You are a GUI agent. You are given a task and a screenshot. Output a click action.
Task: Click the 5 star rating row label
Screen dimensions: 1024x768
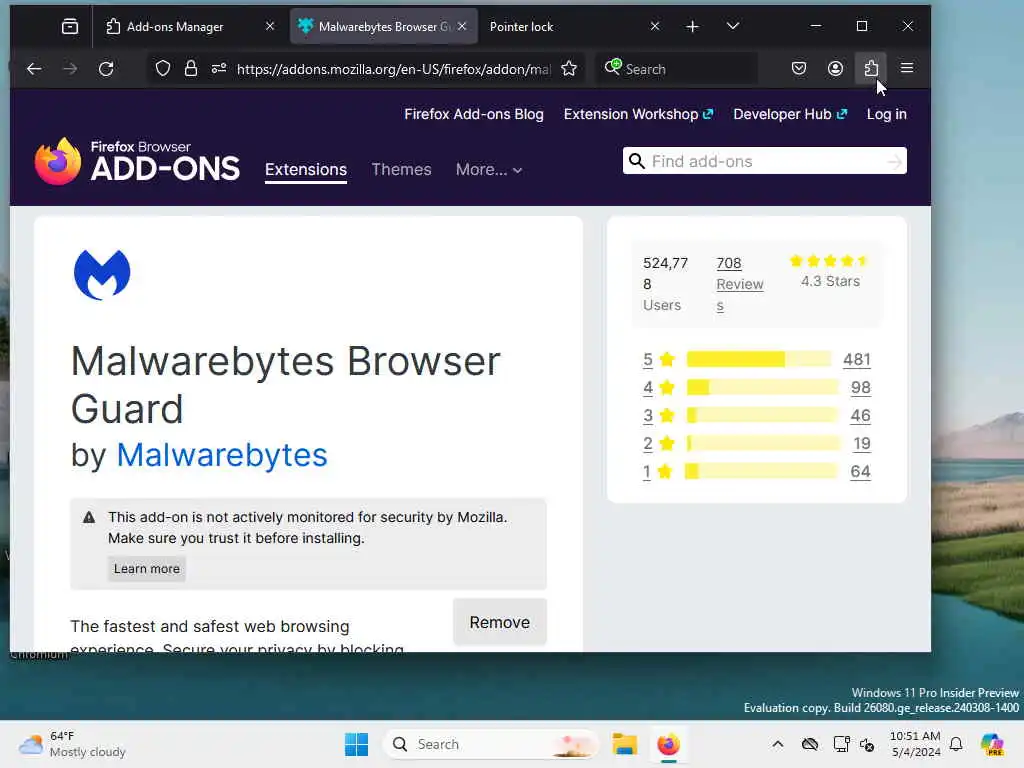coord(647,359)
